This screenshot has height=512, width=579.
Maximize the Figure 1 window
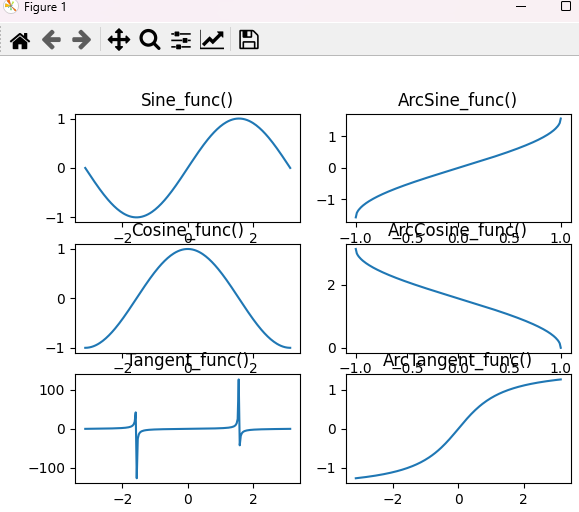point(566,6)
